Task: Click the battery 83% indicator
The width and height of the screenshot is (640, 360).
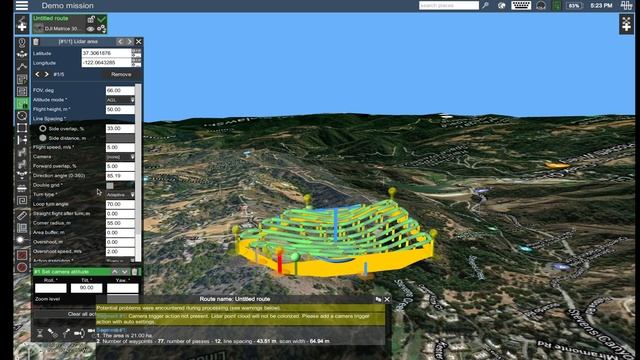Action: (x=574, y=6)
